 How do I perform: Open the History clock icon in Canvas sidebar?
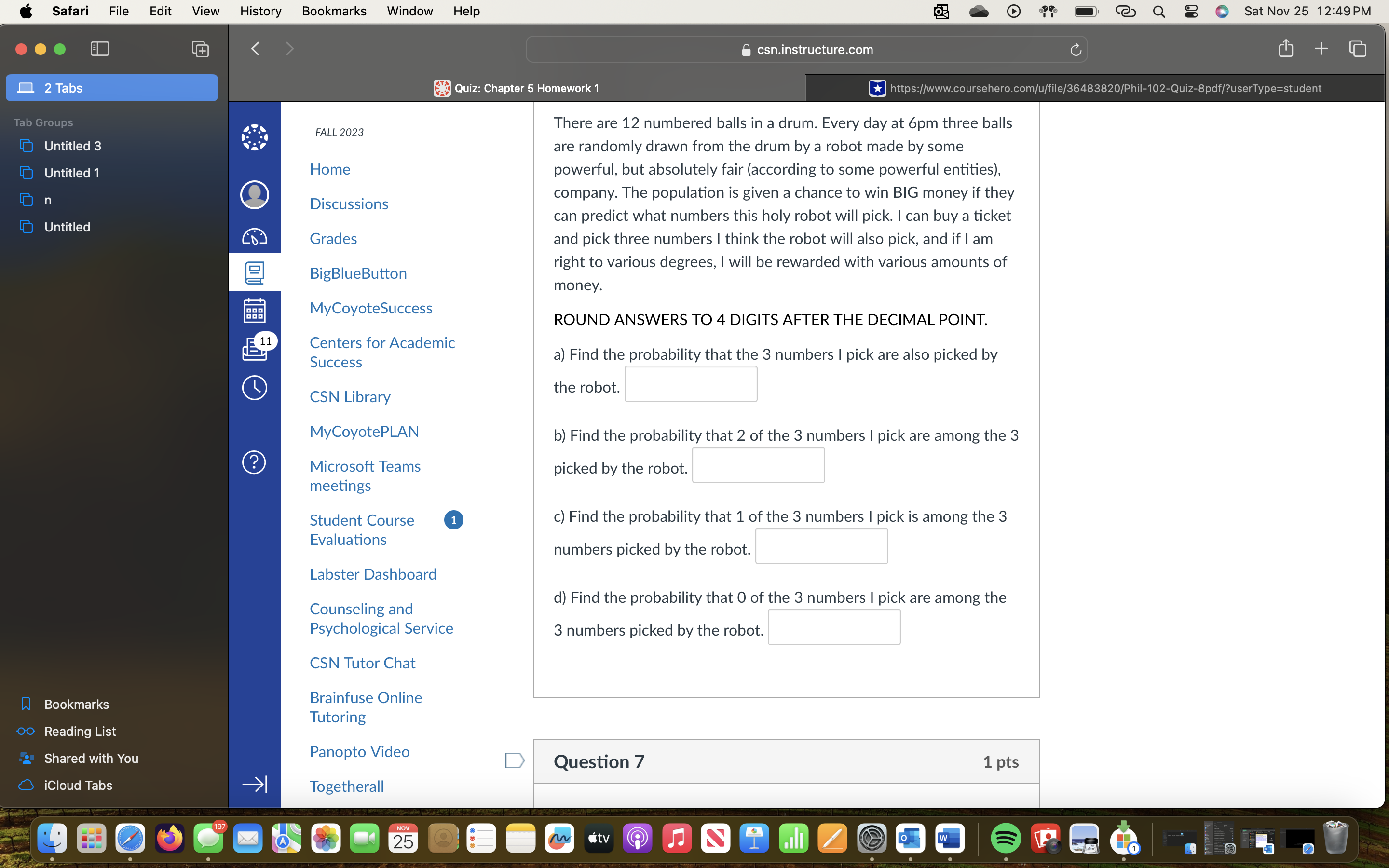254,388
